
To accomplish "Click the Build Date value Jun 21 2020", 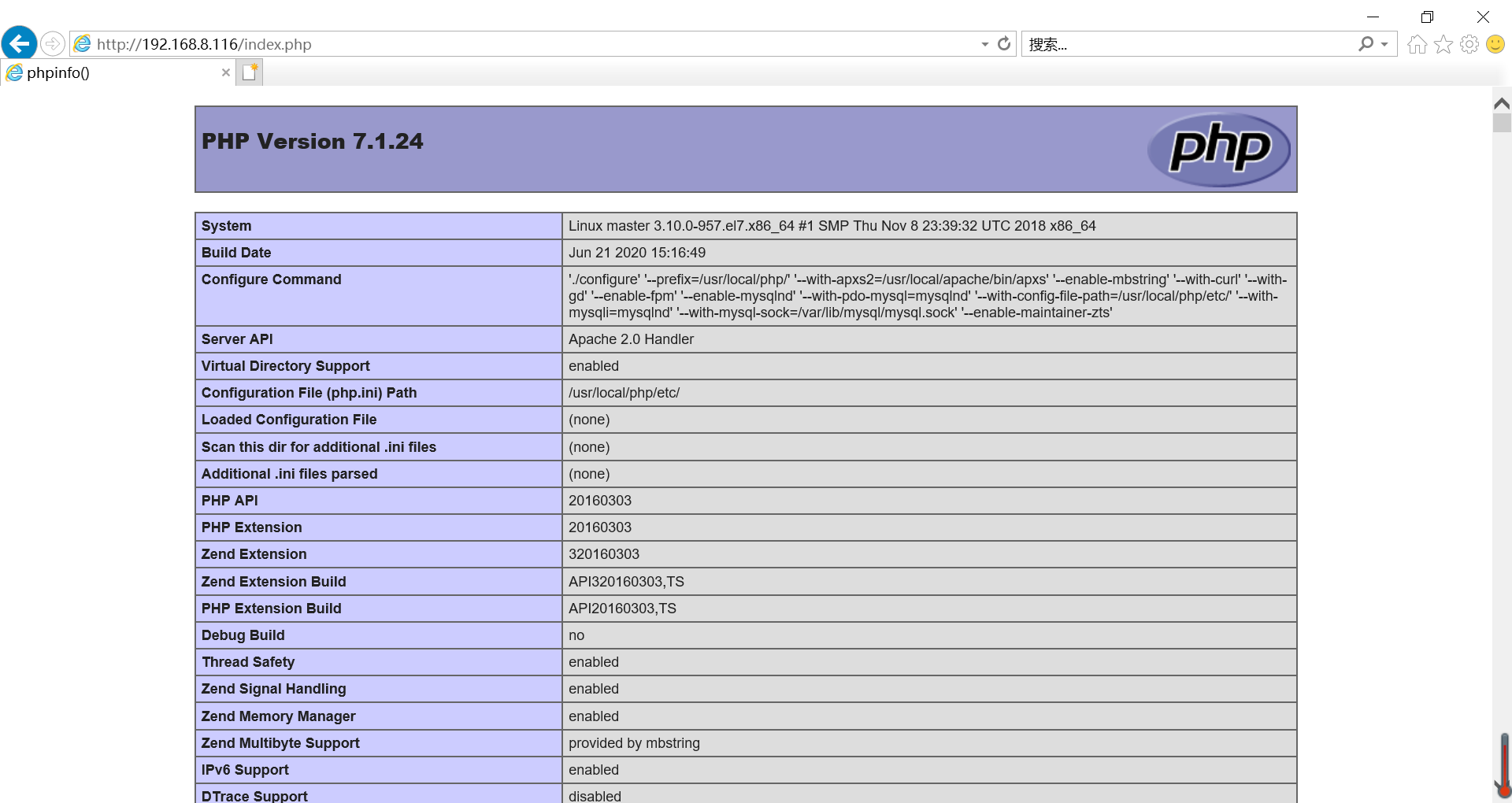I will tap(637, 253).
